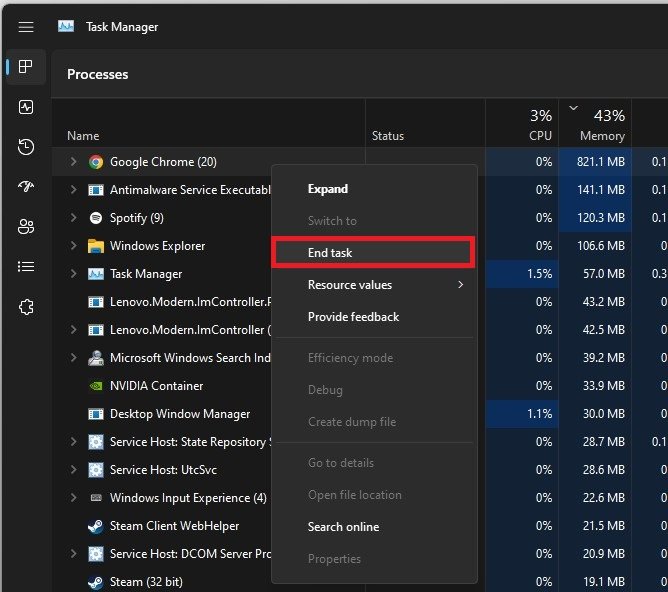Open the Resource values submenu

(374, 285)
